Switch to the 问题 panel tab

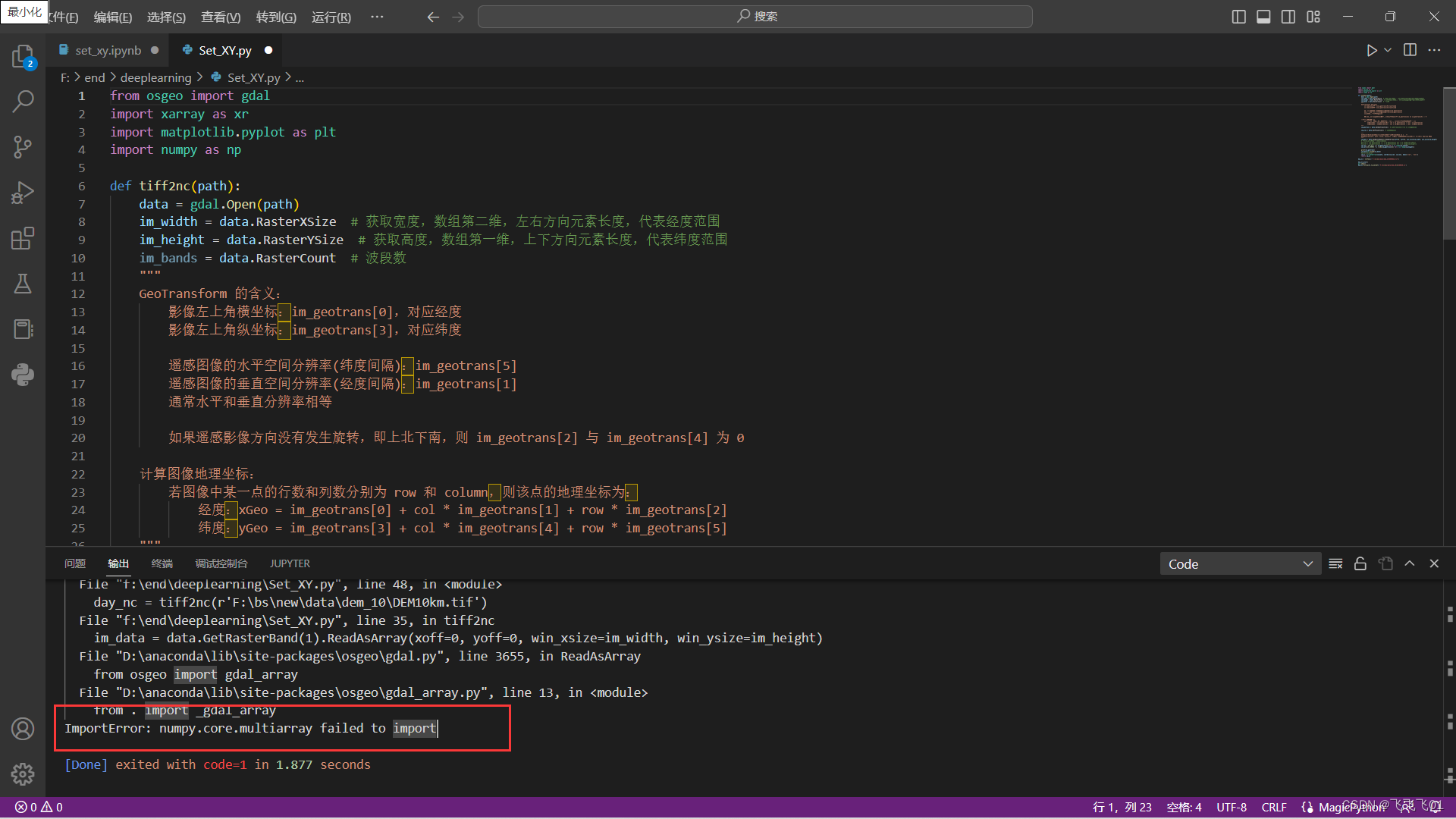75,563
